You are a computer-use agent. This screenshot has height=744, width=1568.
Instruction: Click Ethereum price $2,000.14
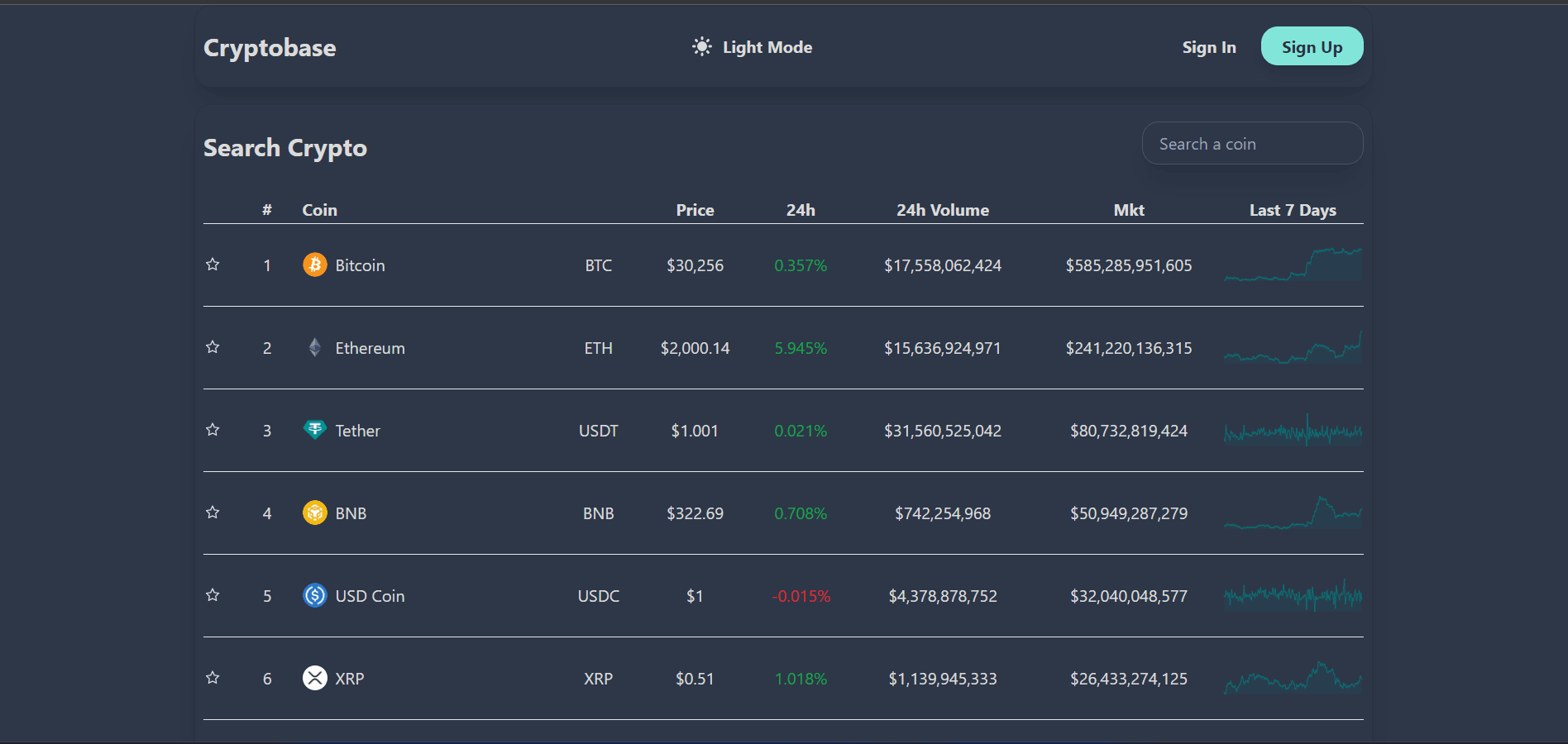click(695, 348)
